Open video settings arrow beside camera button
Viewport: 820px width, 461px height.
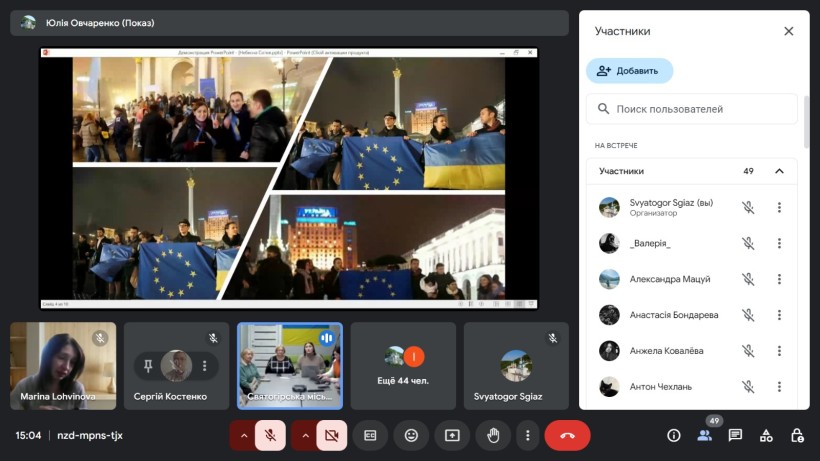point(305,435)
